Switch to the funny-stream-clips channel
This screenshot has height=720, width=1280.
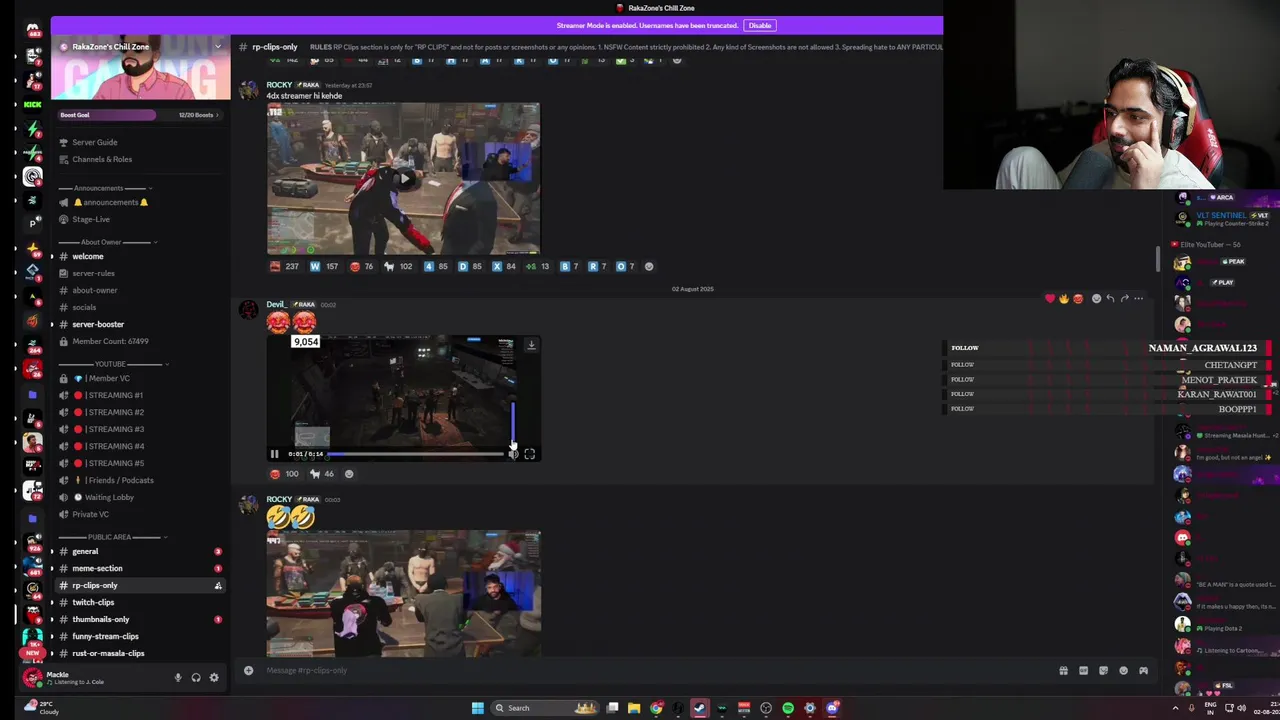click(105, 636)
